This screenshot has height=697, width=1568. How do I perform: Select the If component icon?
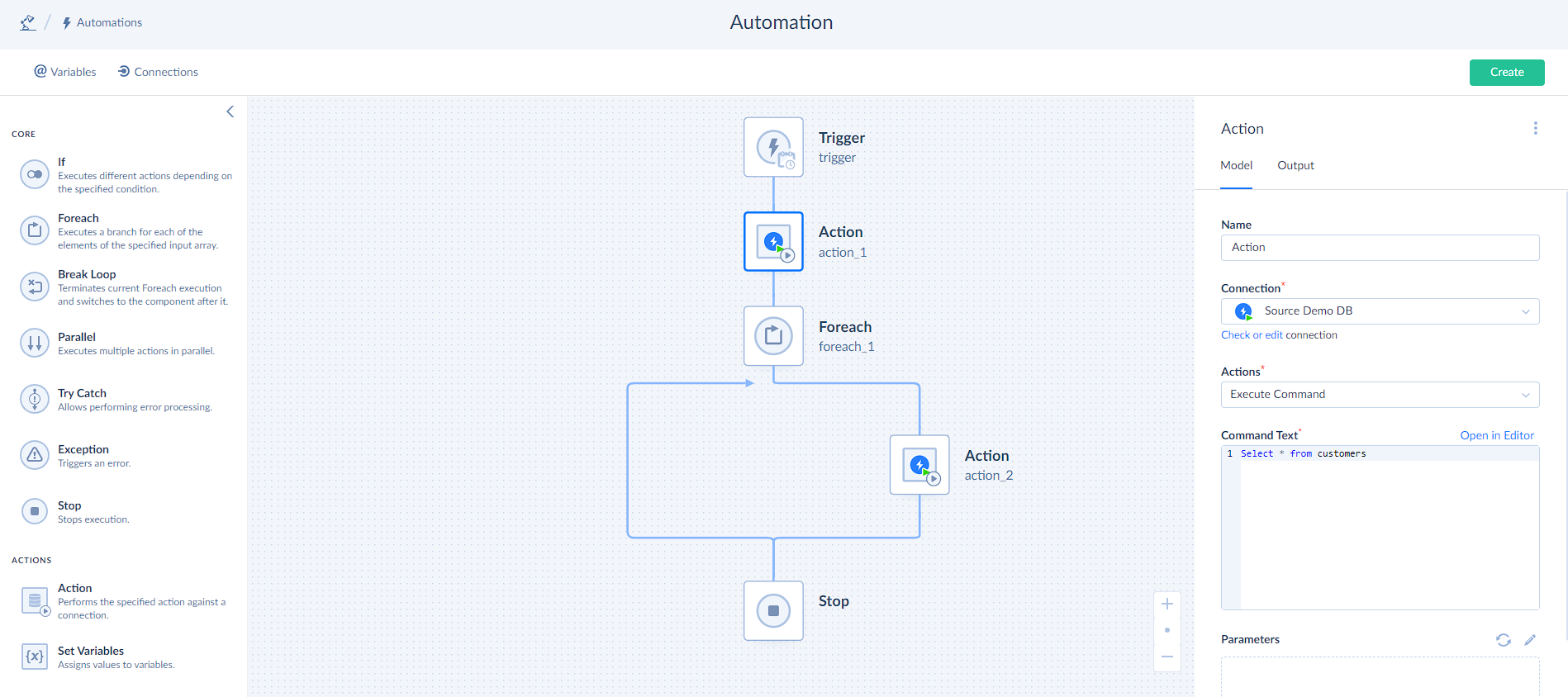click(x=35, y=174)
